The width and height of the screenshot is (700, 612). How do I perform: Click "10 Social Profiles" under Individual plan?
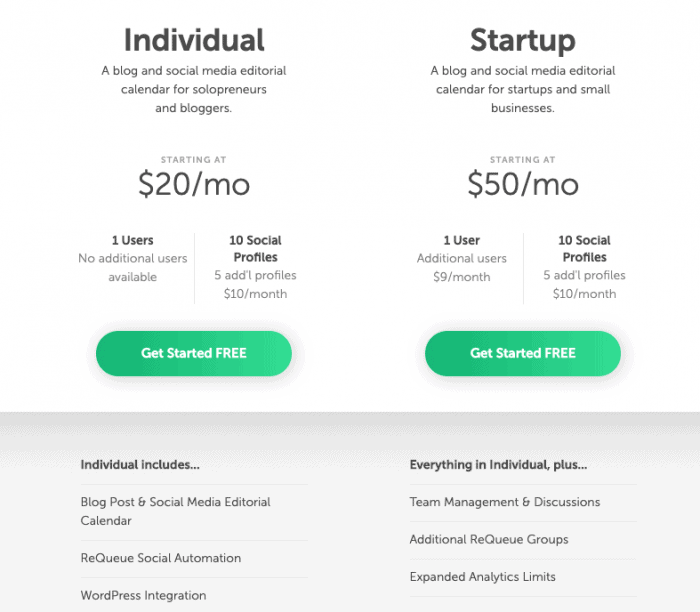(255, 248)
